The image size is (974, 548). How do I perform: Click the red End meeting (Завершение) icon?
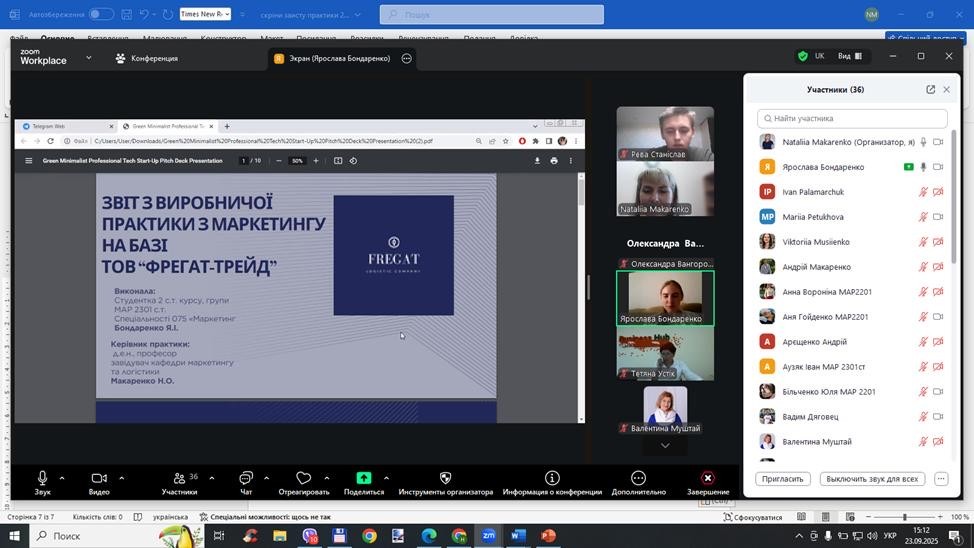tap(707, 478)
